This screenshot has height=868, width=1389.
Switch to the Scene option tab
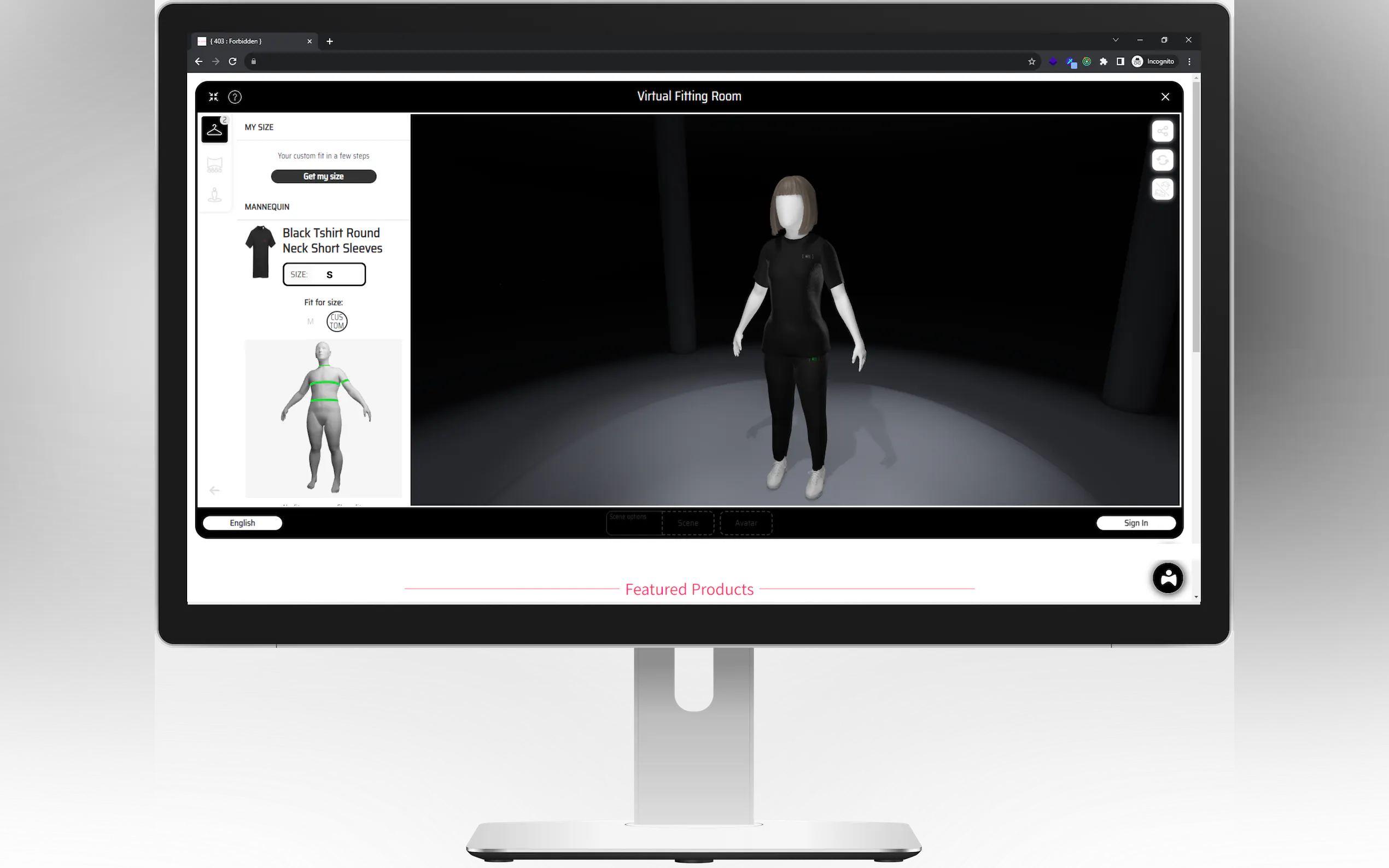(688, 523)
